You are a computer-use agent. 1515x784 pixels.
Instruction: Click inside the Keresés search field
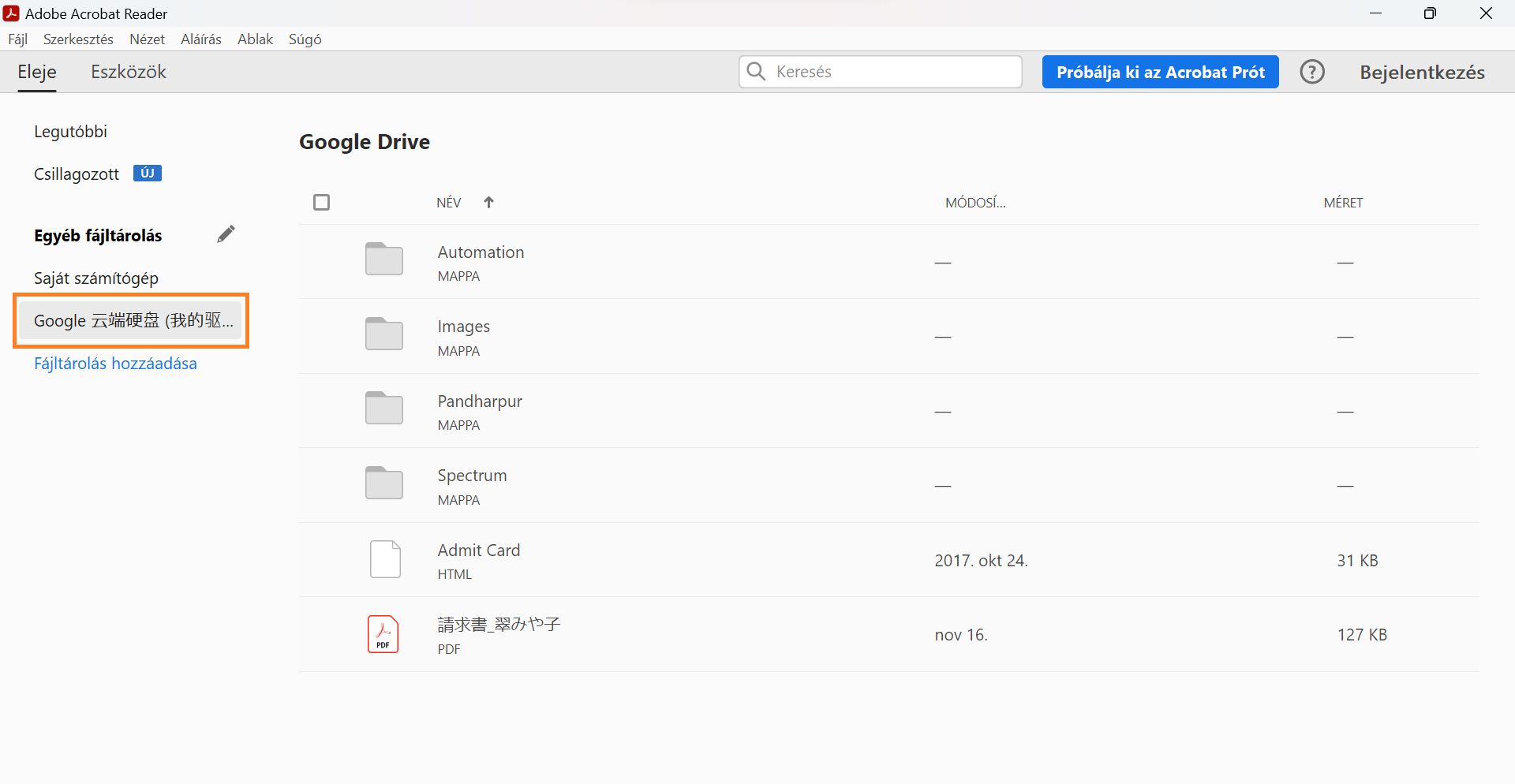click(868, 71)
